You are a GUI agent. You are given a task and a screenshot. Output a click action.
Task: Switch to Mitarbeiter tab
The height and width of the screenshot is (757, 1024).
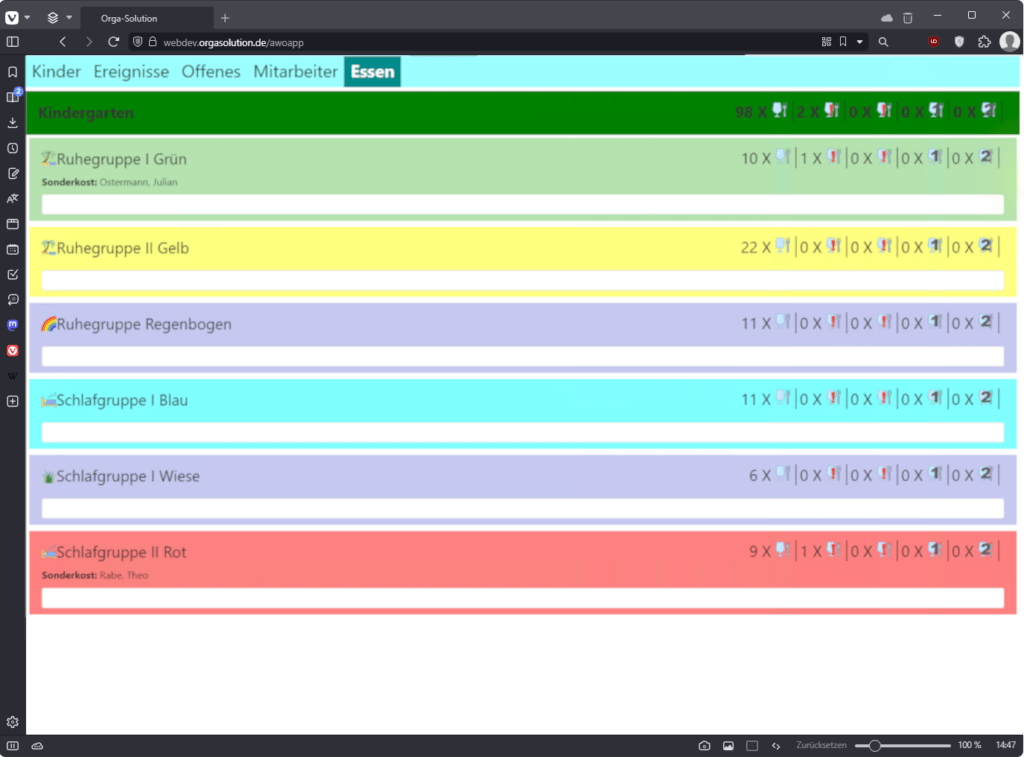click(295, 71)
